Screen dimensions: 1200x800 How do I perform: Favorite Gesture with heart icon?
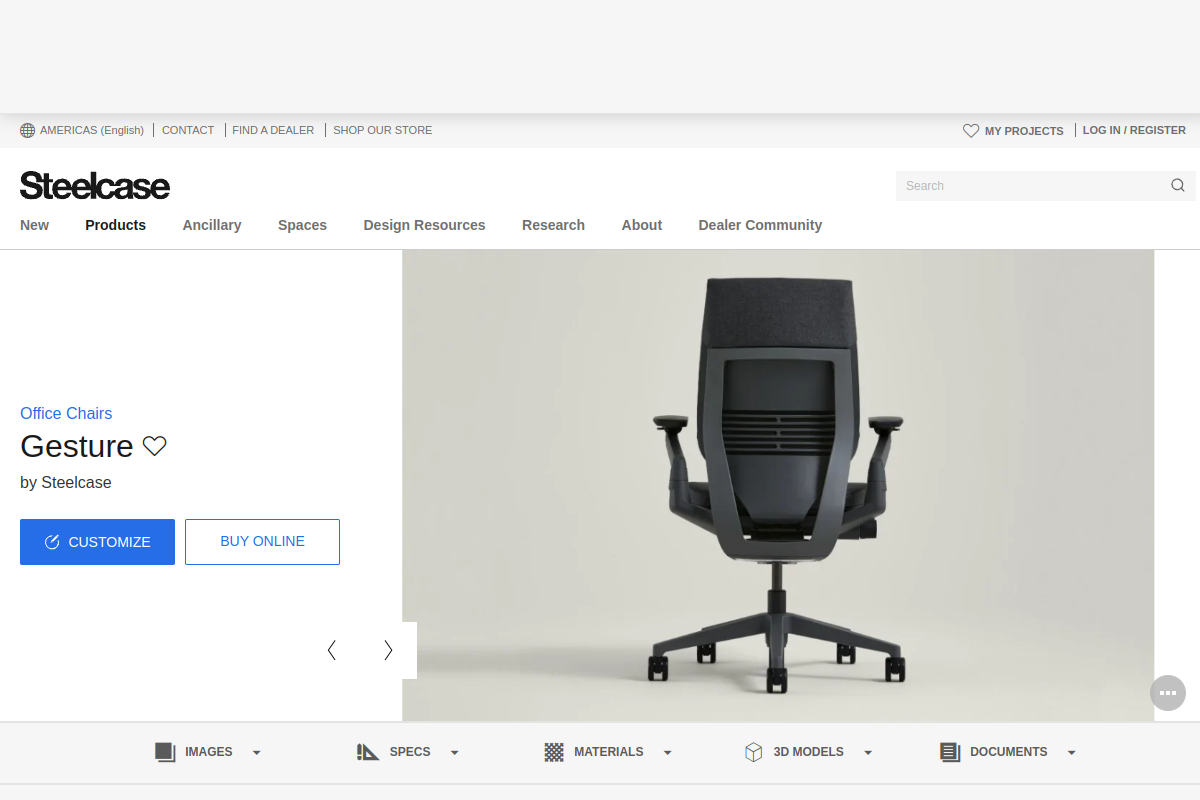point(154,446)
